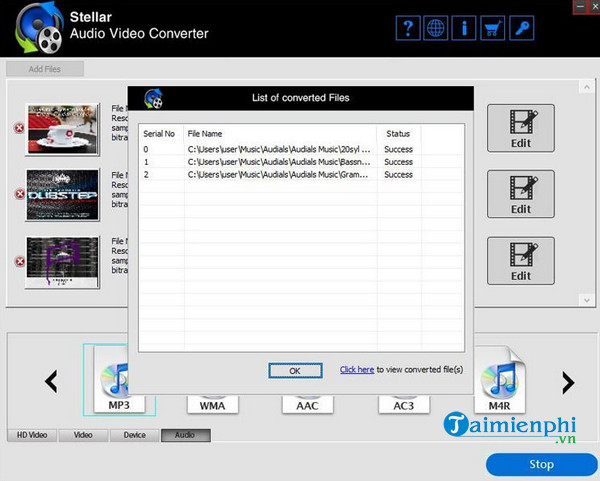Edit the Dubstep video file

point(521,194)
